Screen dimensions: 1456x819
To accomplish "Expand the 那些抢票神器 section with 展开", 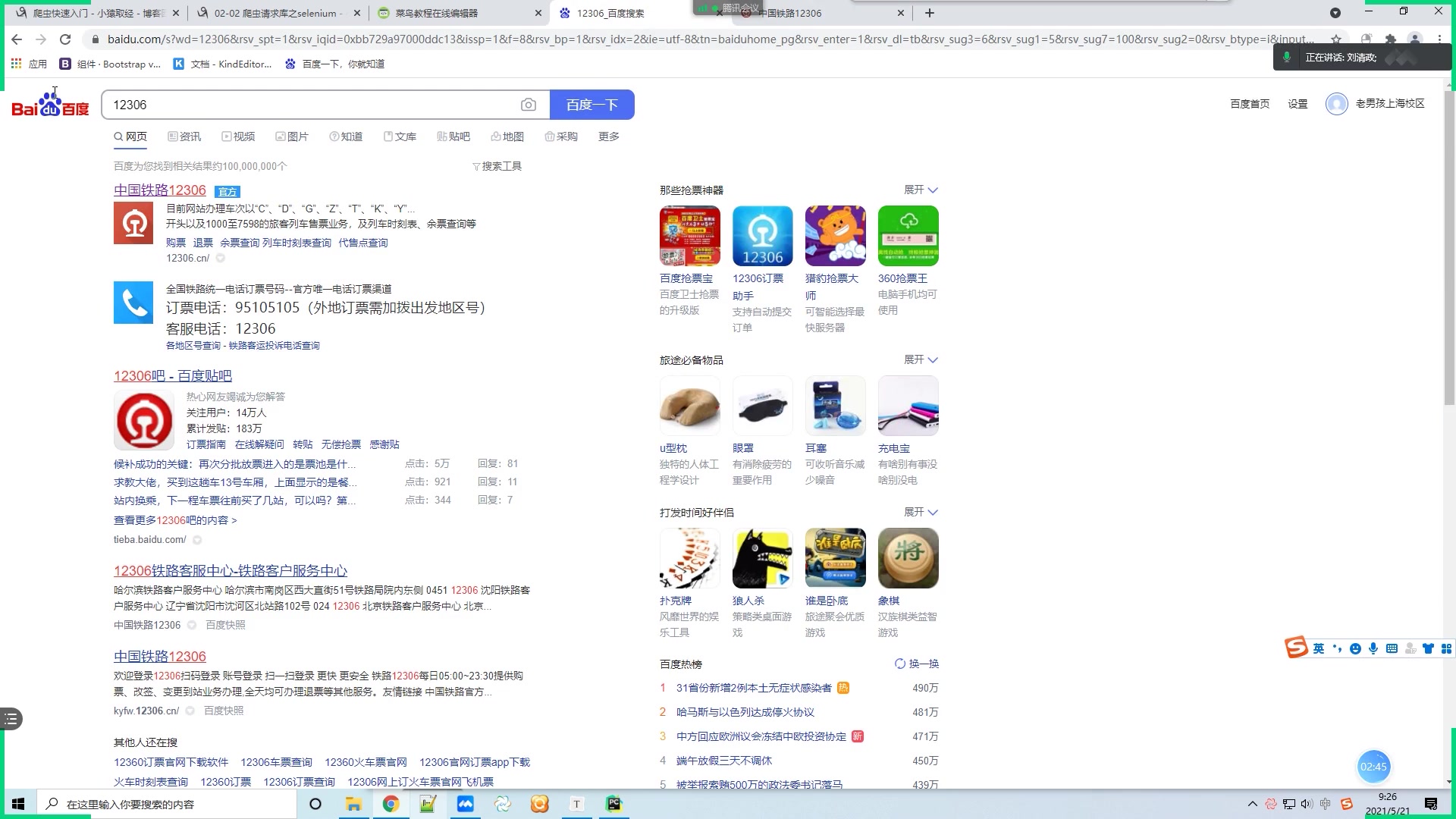I will click(921, 190).
